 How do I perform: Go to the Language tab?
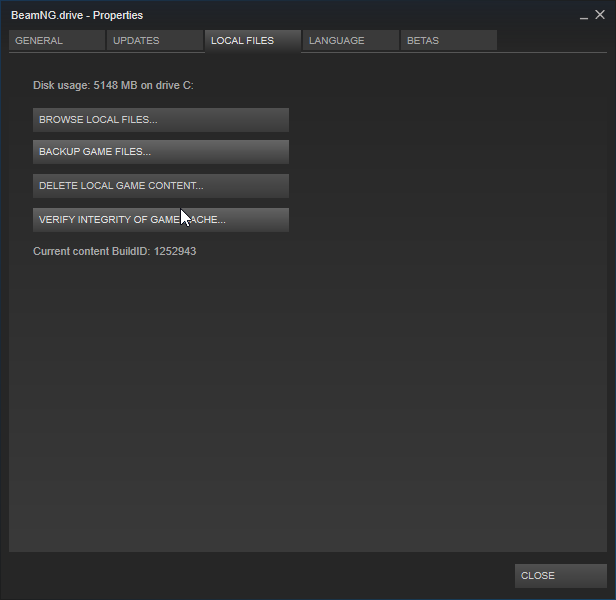[x=351, y=40]
